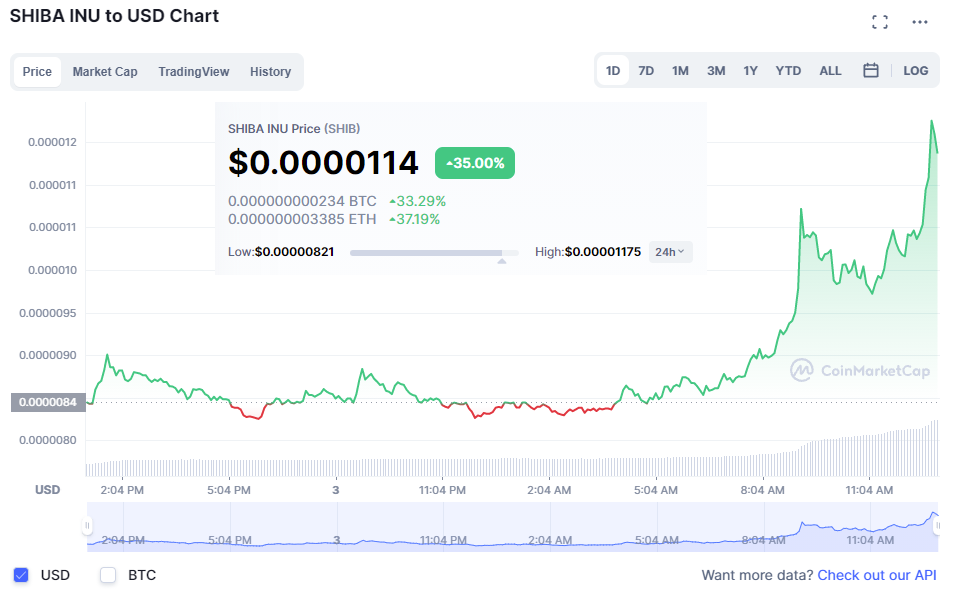Grab the right handle of the range navigator

pos(938,525)
